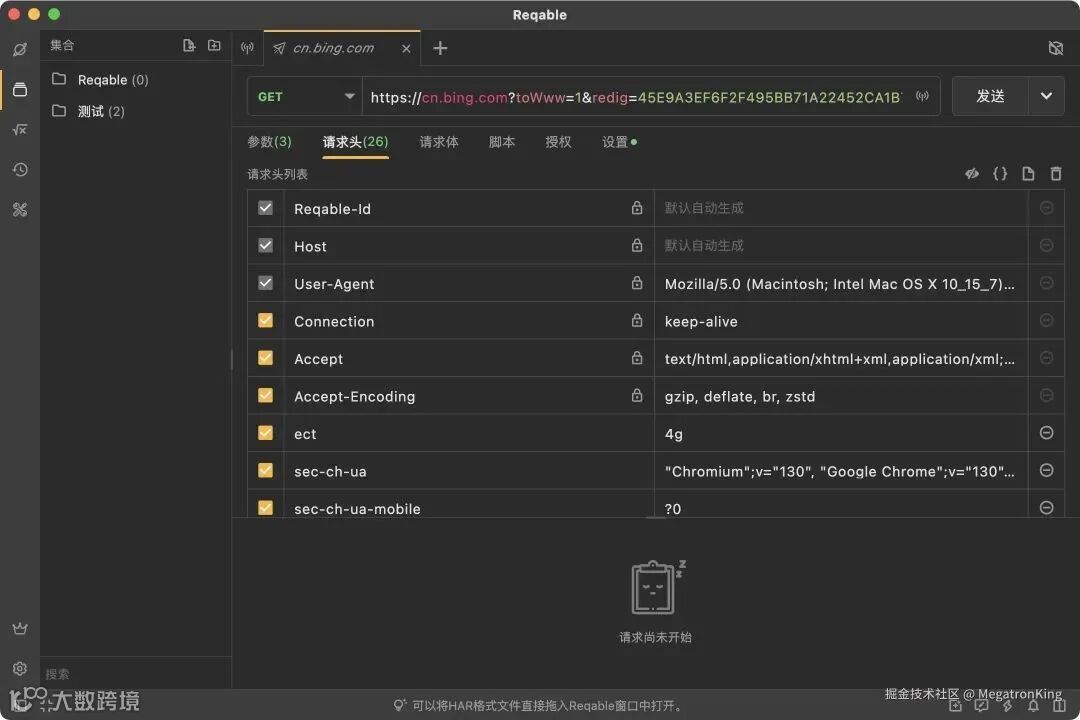Viewport: 1080px width, 720px height.
Task: Close the cn.bing.com tab
Action: [406, 48]
